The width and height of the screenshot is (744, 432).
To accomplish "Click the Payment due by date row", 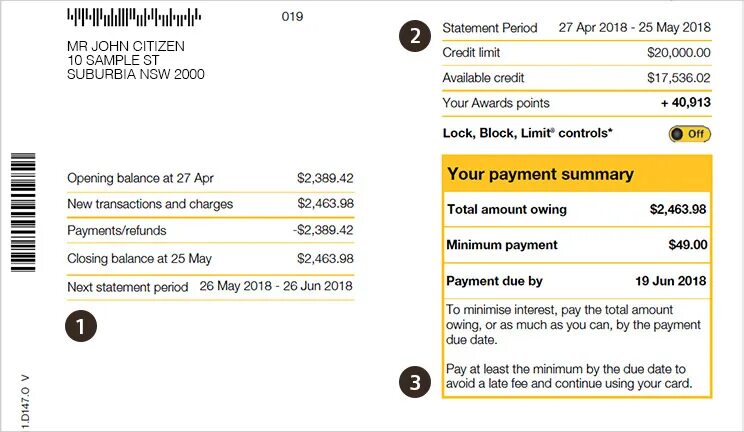I will coord(576,281).
